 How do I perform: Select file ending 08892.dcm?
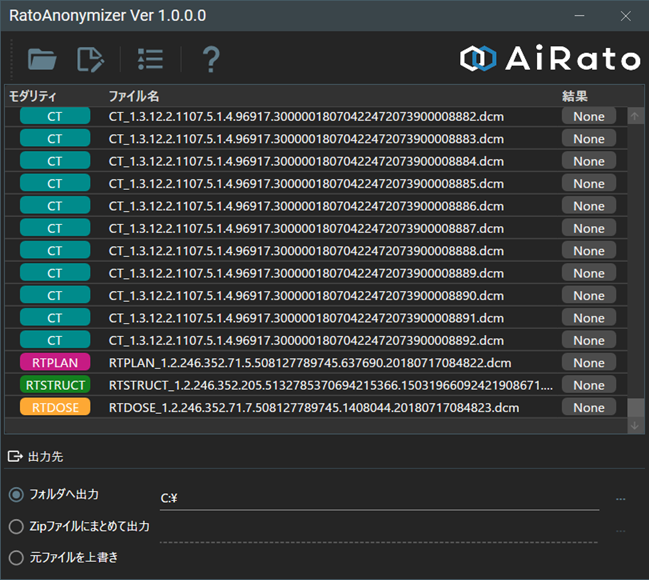coord(306,340)
